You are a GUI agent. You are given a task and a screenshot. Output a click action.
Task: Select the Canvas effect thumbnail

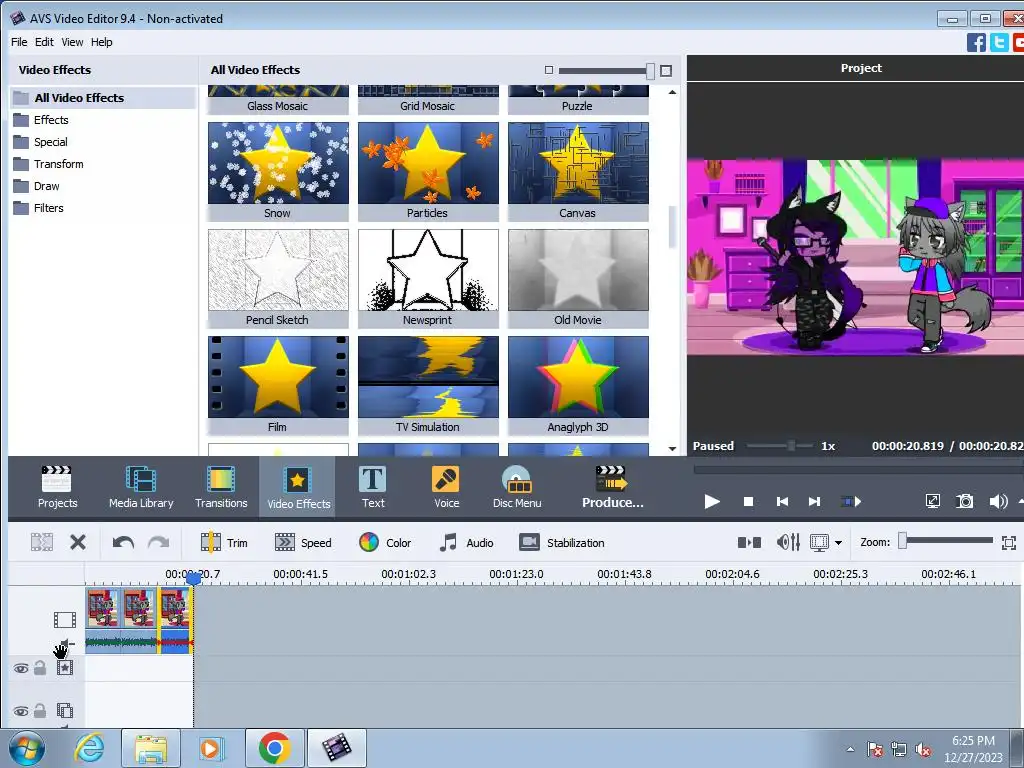(578, 171)
